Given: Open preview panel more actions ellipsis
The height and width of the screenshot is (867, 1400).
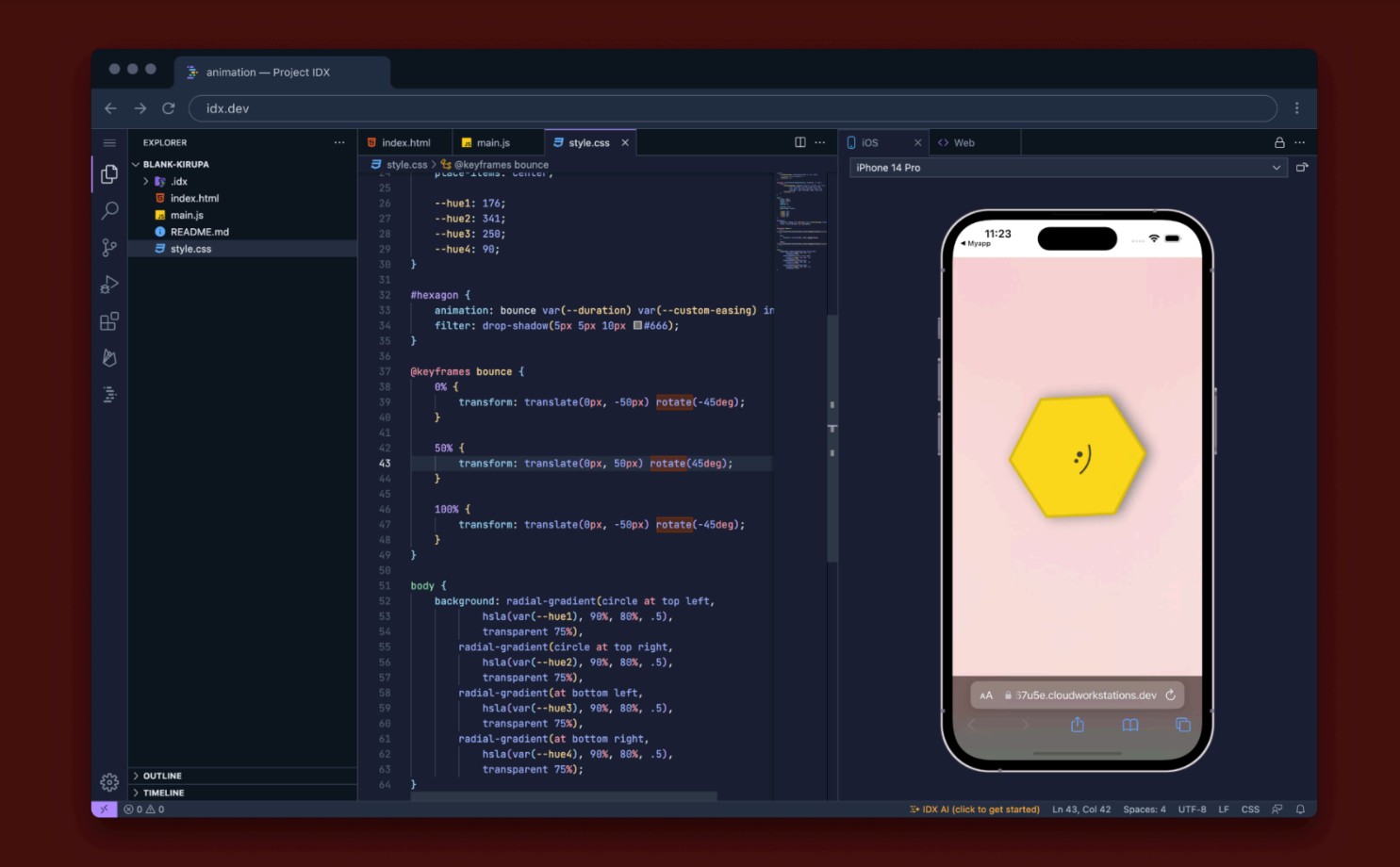Looking at the screenshot, I should coord(1300,142).
